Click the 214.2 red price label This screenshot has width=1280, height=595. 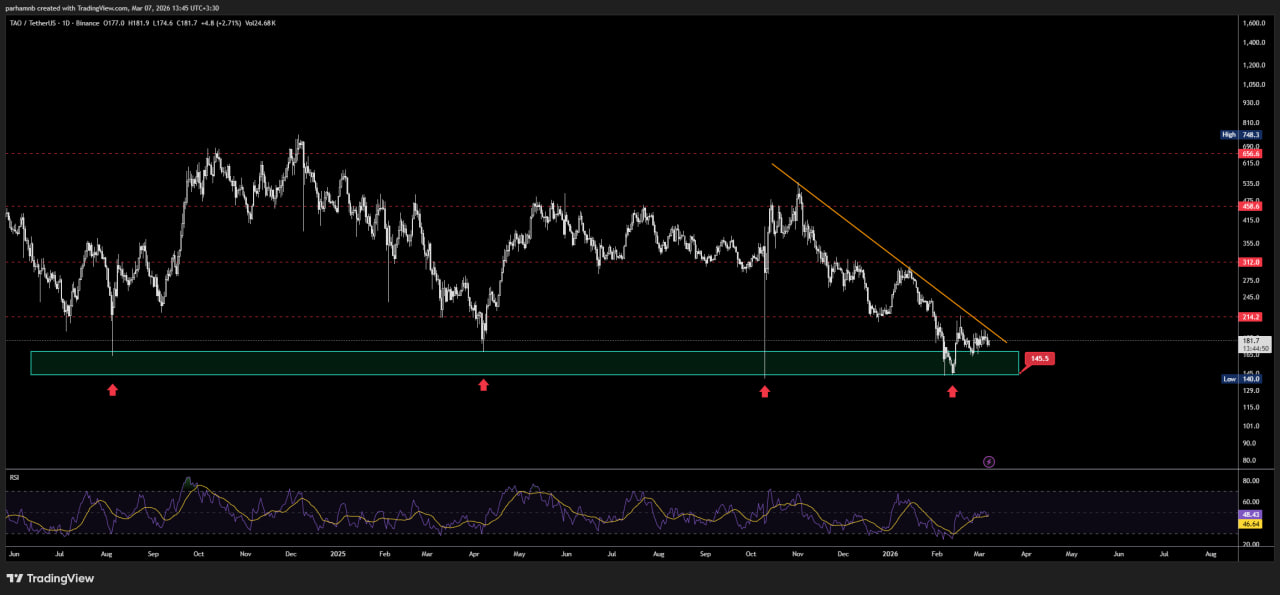(1251, 317)
